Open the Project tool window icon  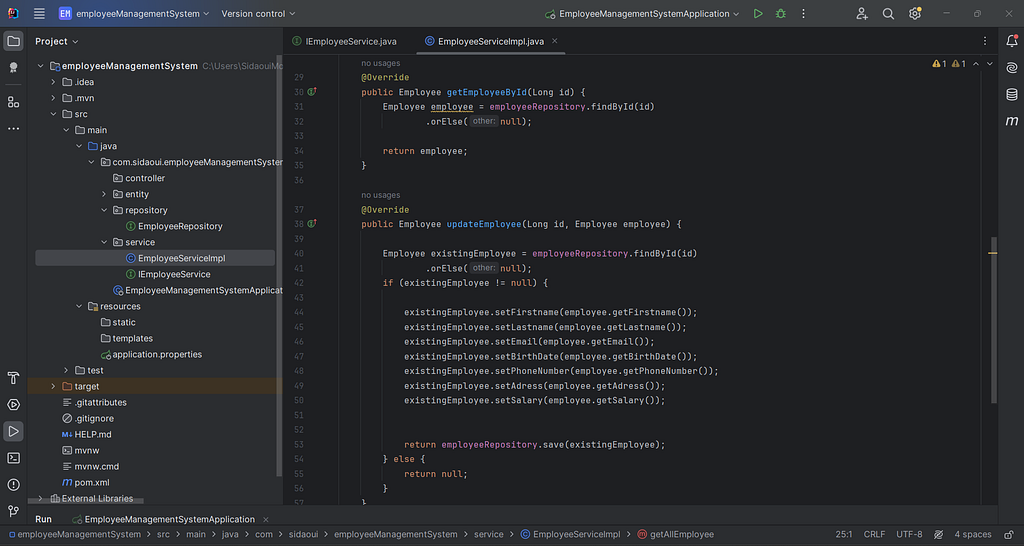[13, 42]
